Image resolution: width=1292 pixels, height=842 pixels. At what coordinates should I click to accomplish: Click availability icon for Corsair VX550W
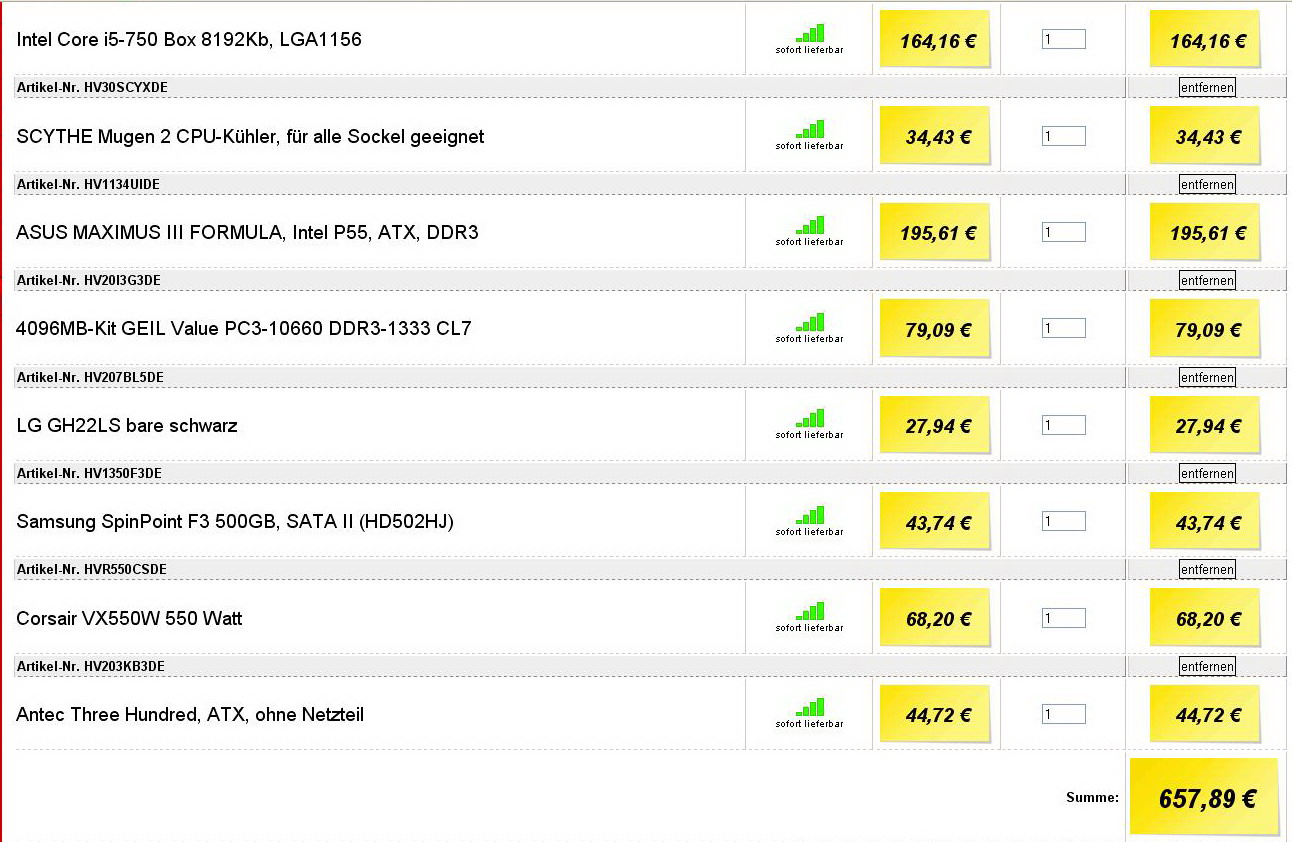810,611
